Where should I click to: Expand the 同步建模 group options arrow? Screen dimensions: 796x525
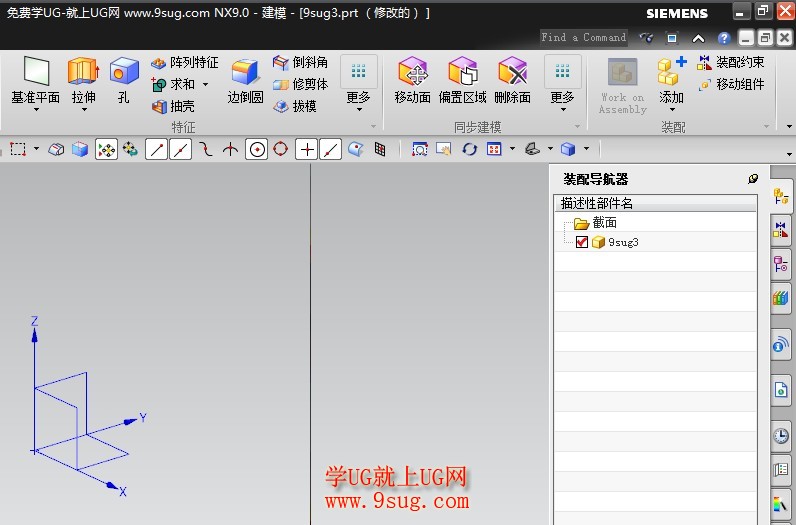click(x=577, y=126)
